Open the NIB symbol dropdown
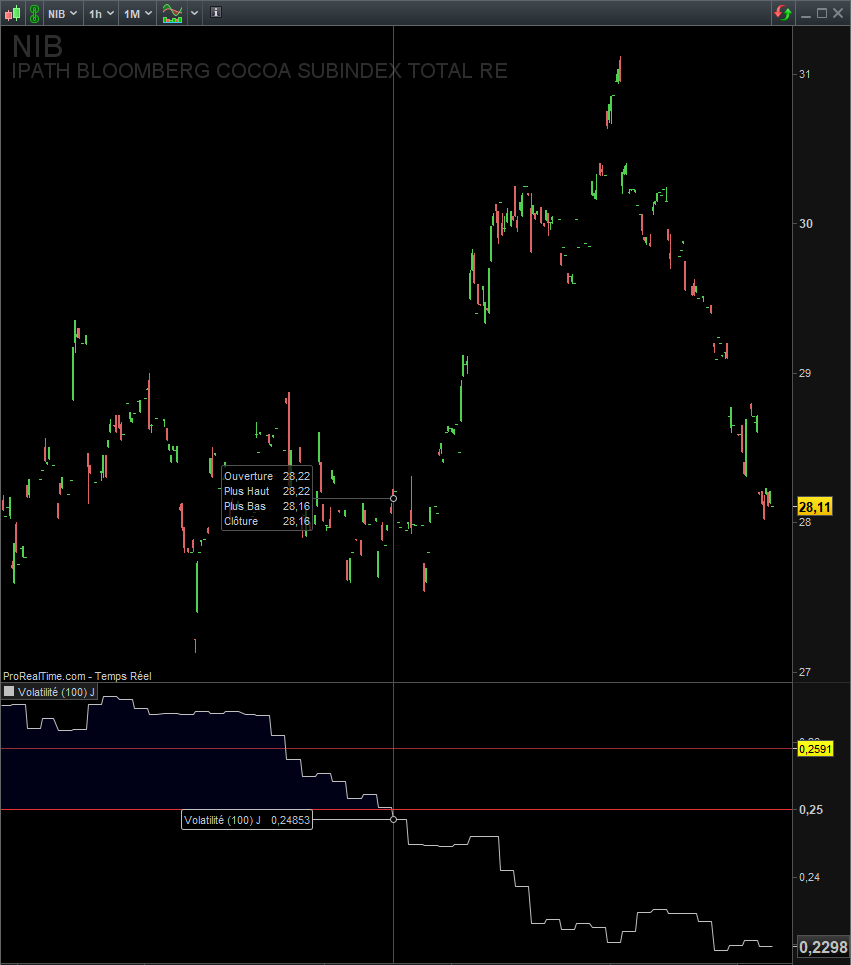 coord(62,14)
